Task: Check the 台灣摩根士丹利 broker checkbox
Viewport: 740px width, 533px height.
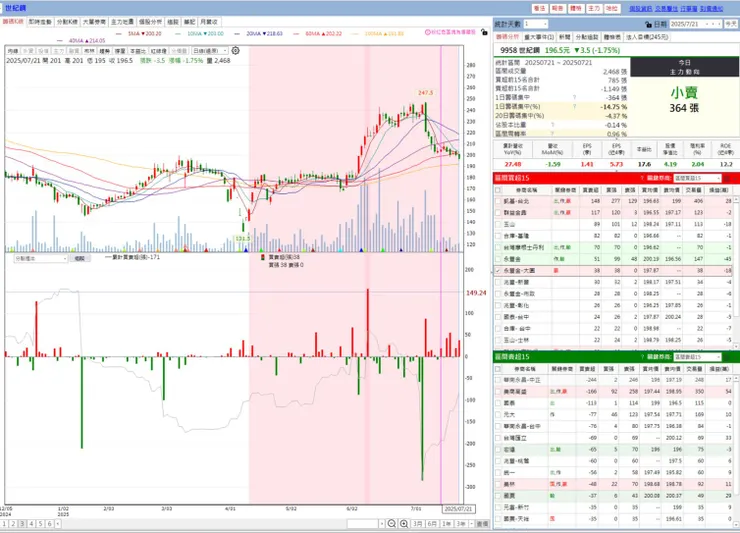Action: [x=497, y=247]
